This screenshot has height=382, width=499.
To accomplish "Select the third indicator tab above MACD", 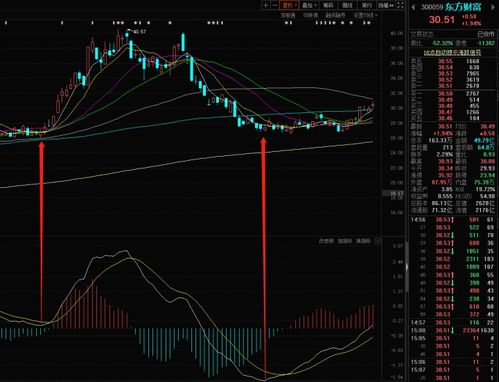I will [363, 241].
